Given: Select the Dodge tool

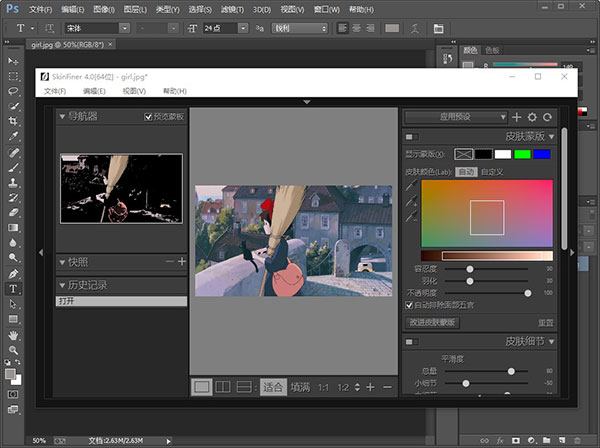Looking at the screenshot, I should 13,257.
